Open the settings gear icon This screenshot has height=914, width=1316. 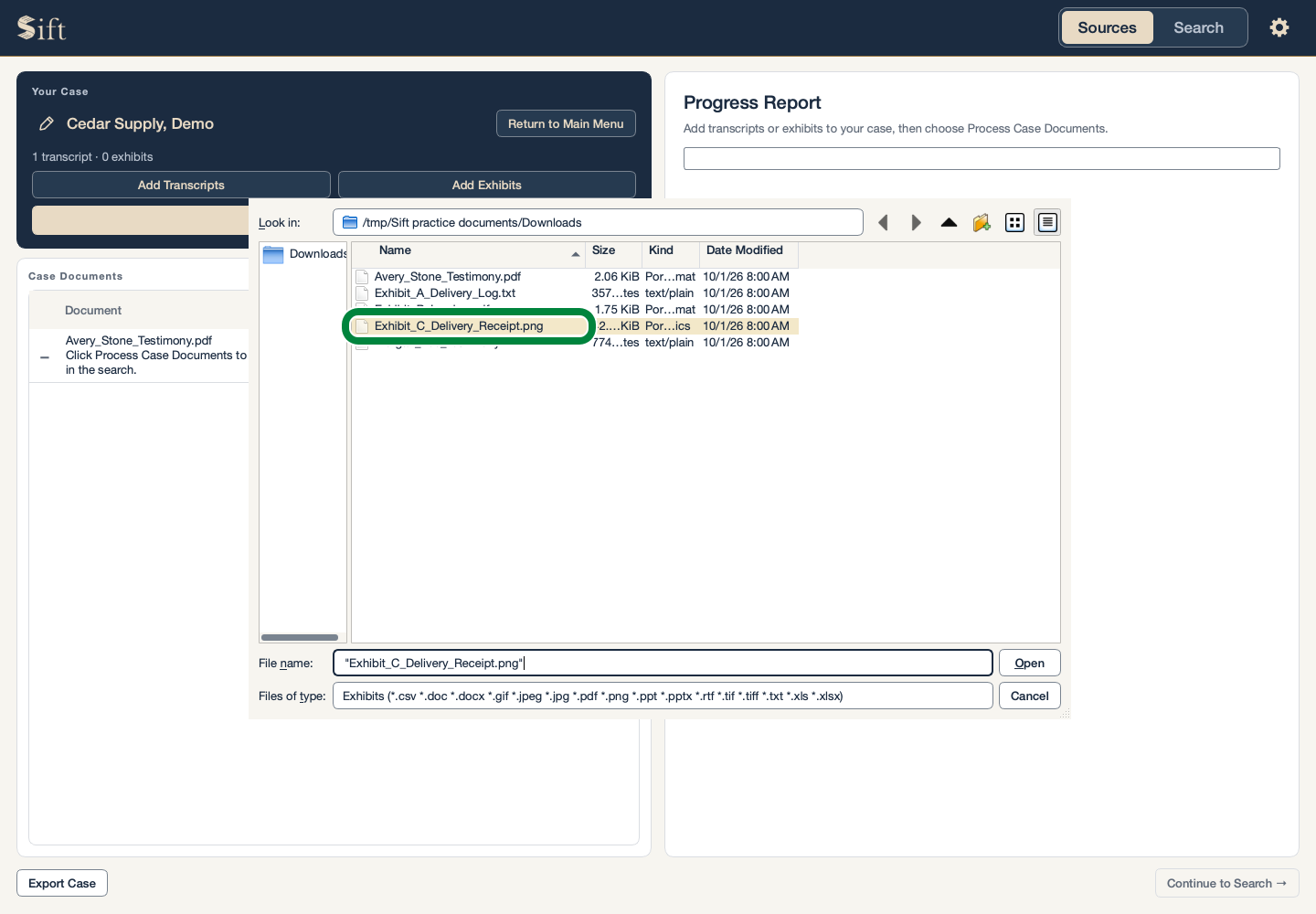(x=1279, y=27)
